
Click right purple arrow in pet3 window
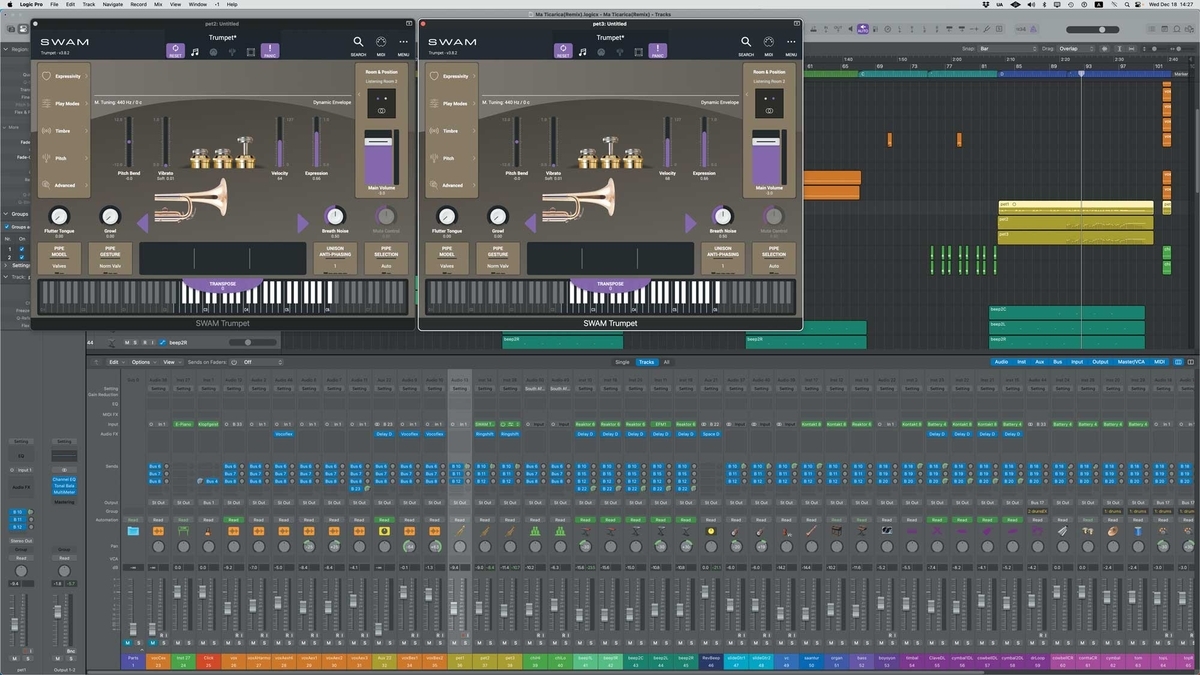692,223
